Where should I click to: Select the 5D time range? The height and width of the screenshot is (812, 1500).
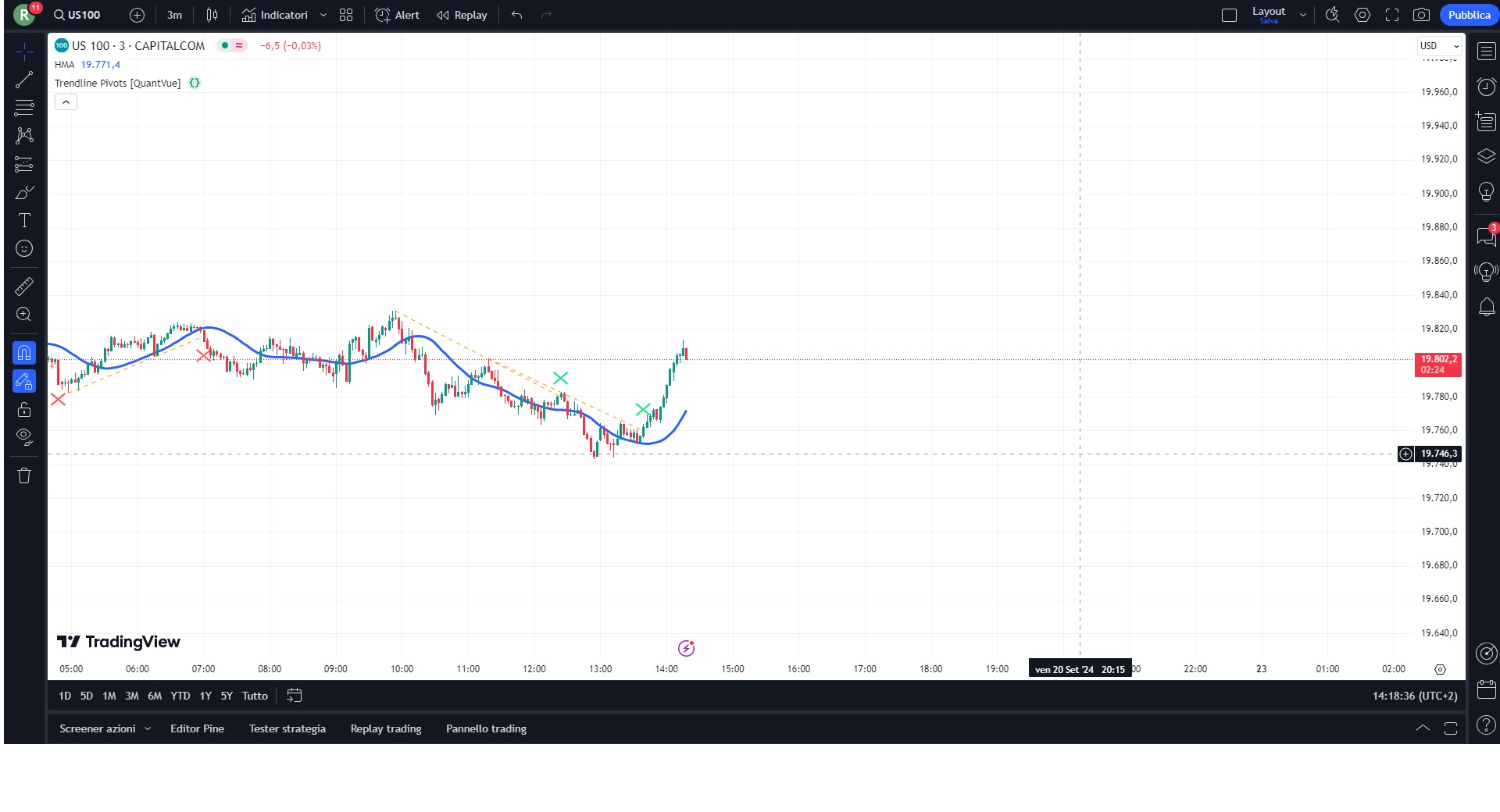[87, 696]
